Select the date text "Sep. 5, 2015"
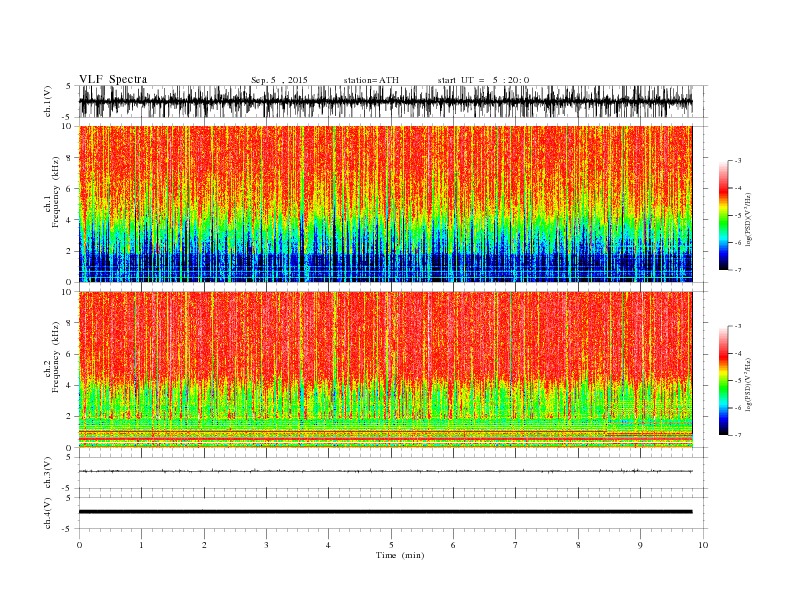 click(x=279, y=80)
